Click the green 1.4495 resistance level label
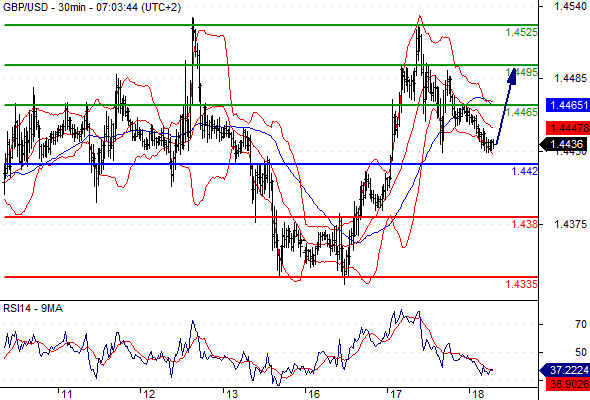The width and height of the screenshot is (590, 400). click(522, 72)
